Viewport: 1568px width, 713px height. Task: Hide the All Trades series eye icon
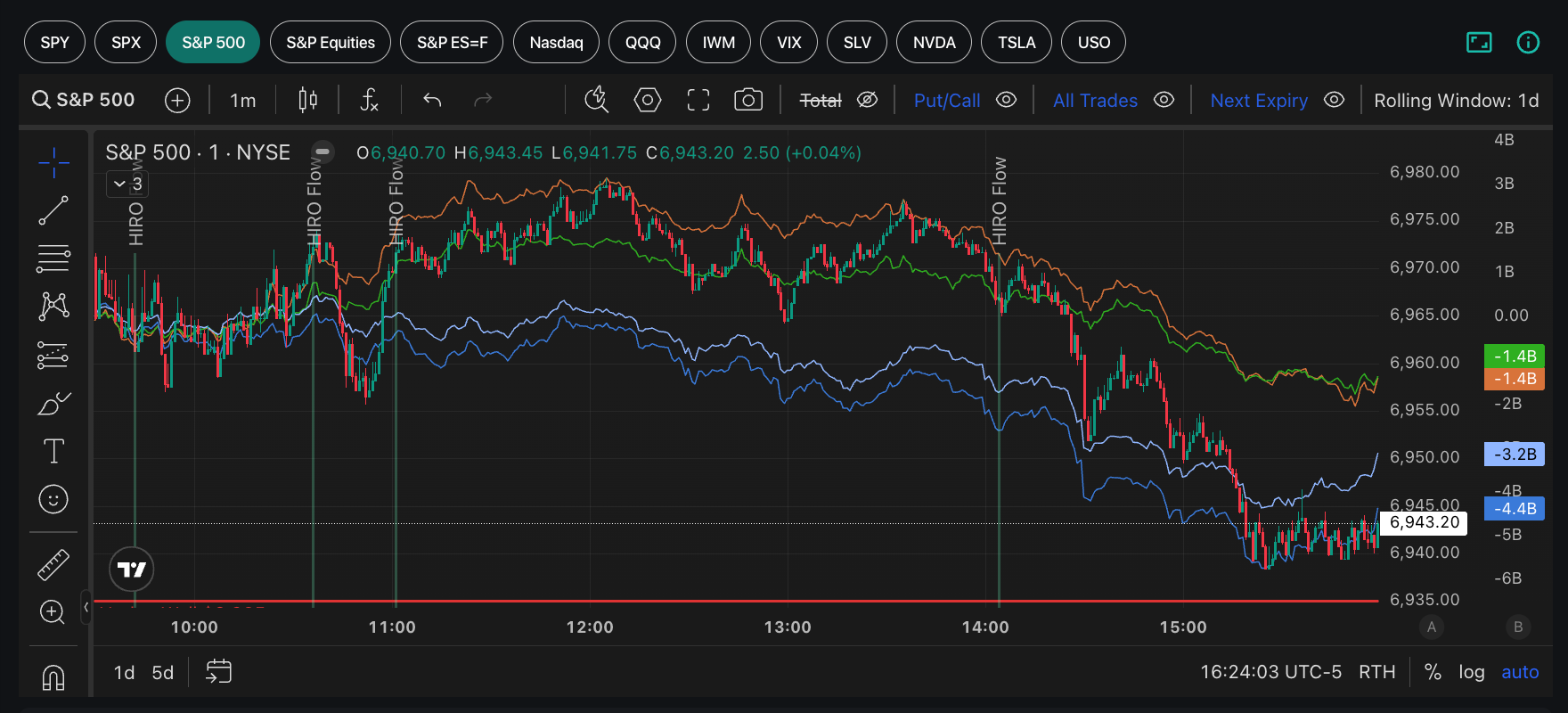click(1164, 100)
